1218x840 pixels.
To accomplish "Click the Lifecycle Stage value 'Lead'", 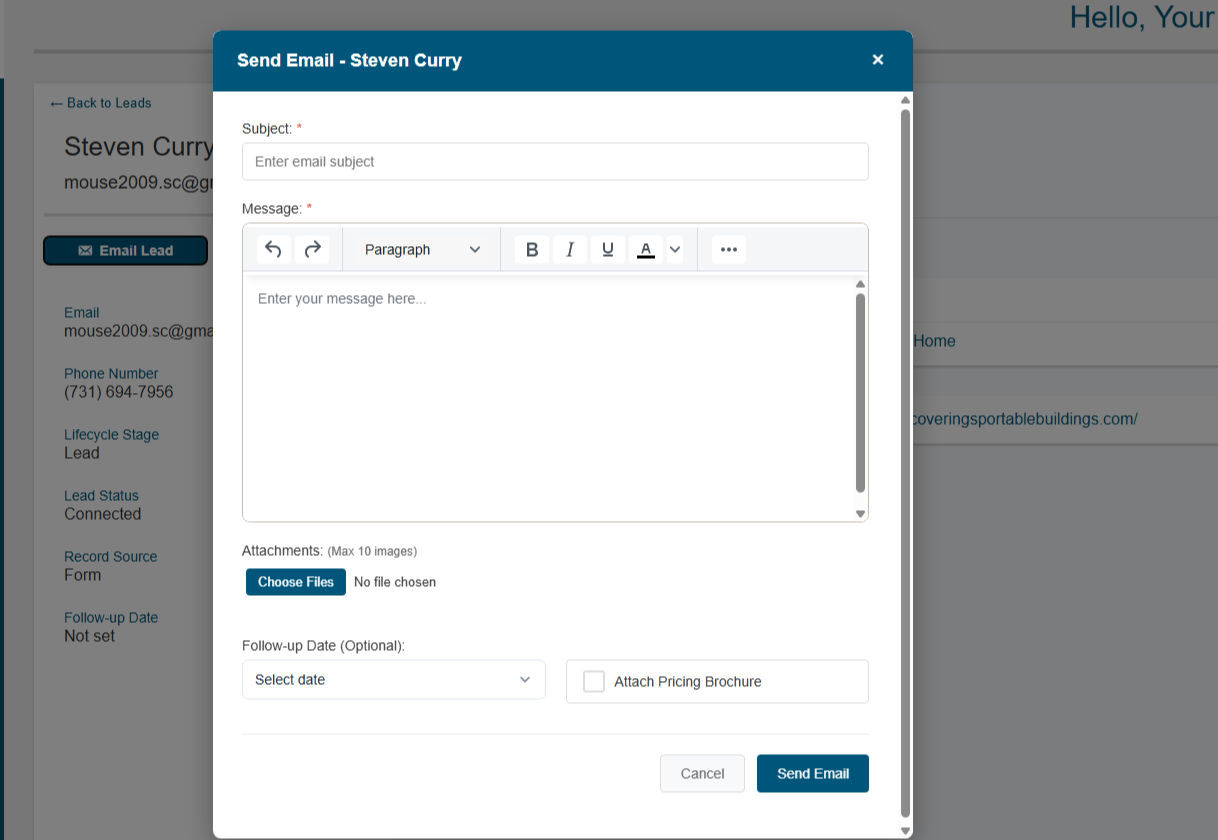I will point(82,453).
